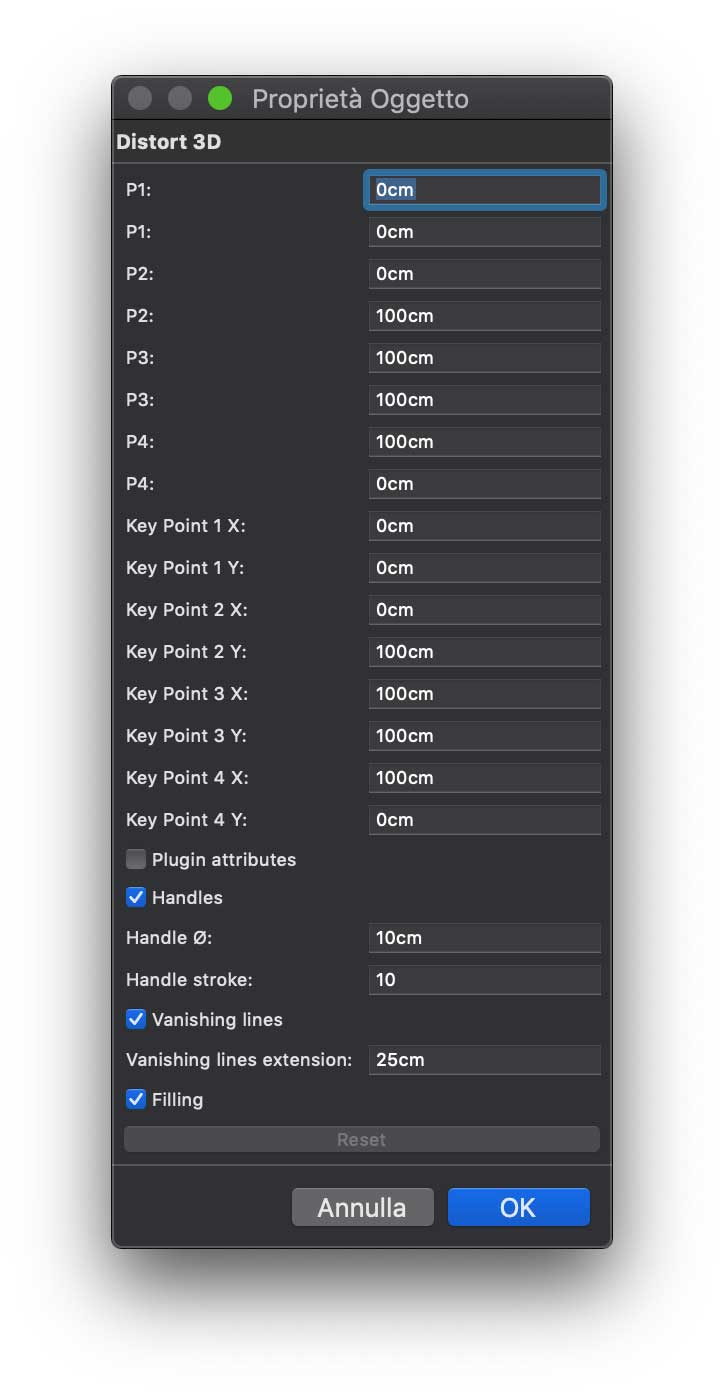Focus the P2 field showing 100cm

pyautogui.click(x=484, y=315)
